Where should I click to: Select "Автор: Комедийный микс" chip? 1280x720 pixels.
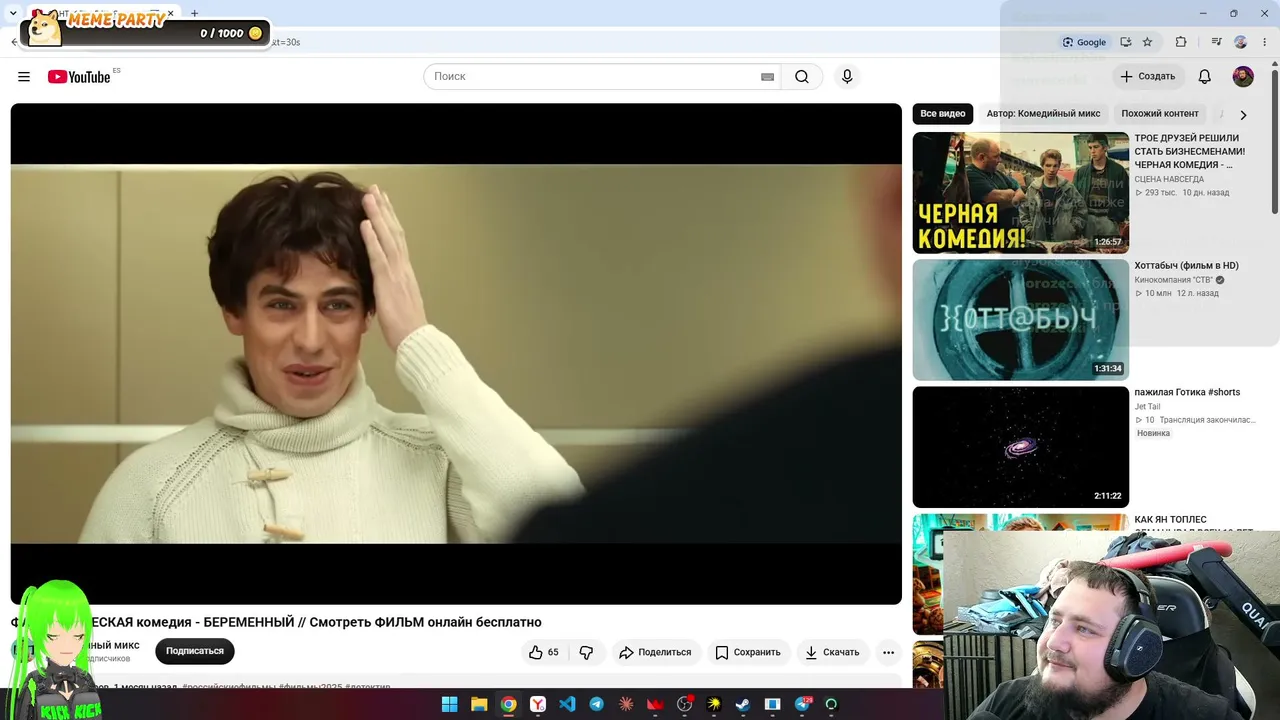click(1043, 114)
